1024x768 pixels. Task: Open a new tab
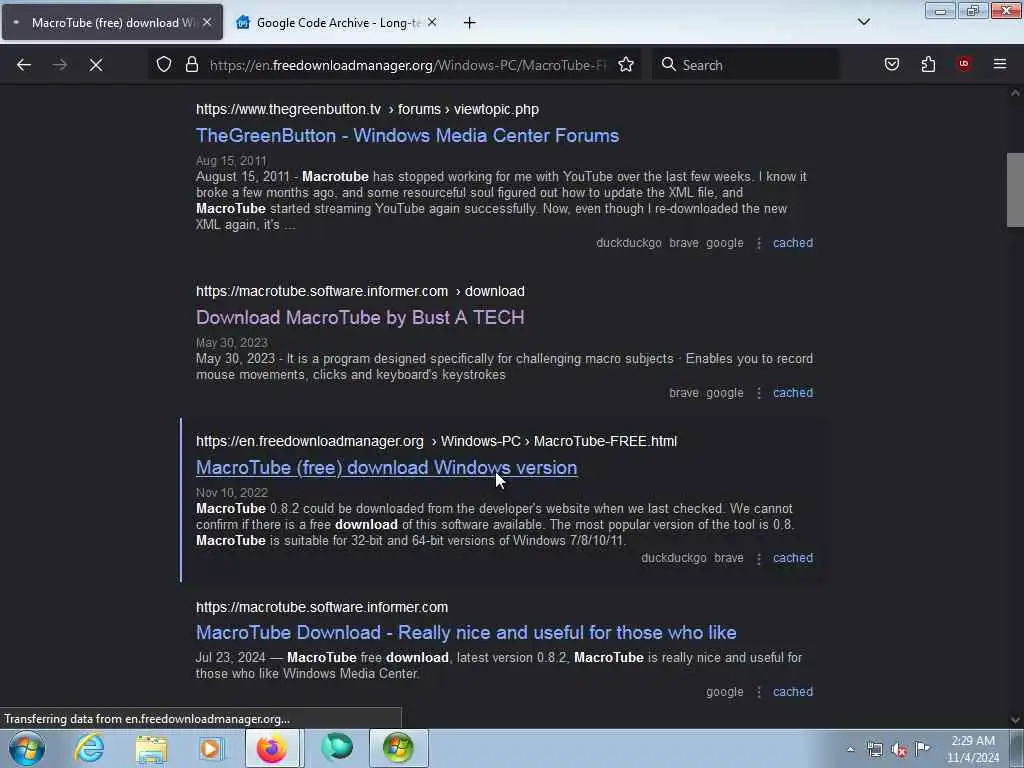click(x=470, y=23)
